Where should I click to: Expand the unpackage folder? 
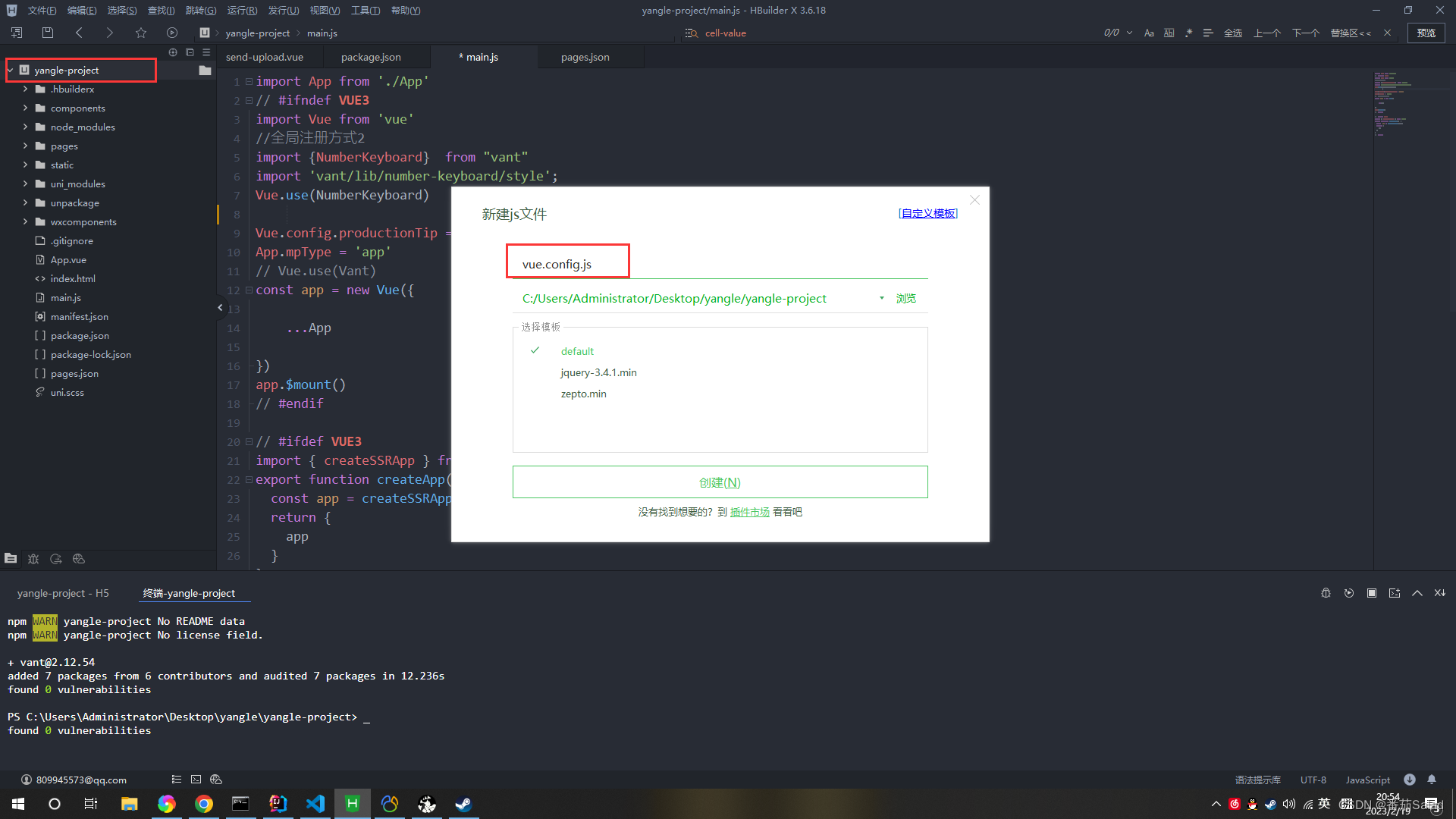[x=25, y=202]
